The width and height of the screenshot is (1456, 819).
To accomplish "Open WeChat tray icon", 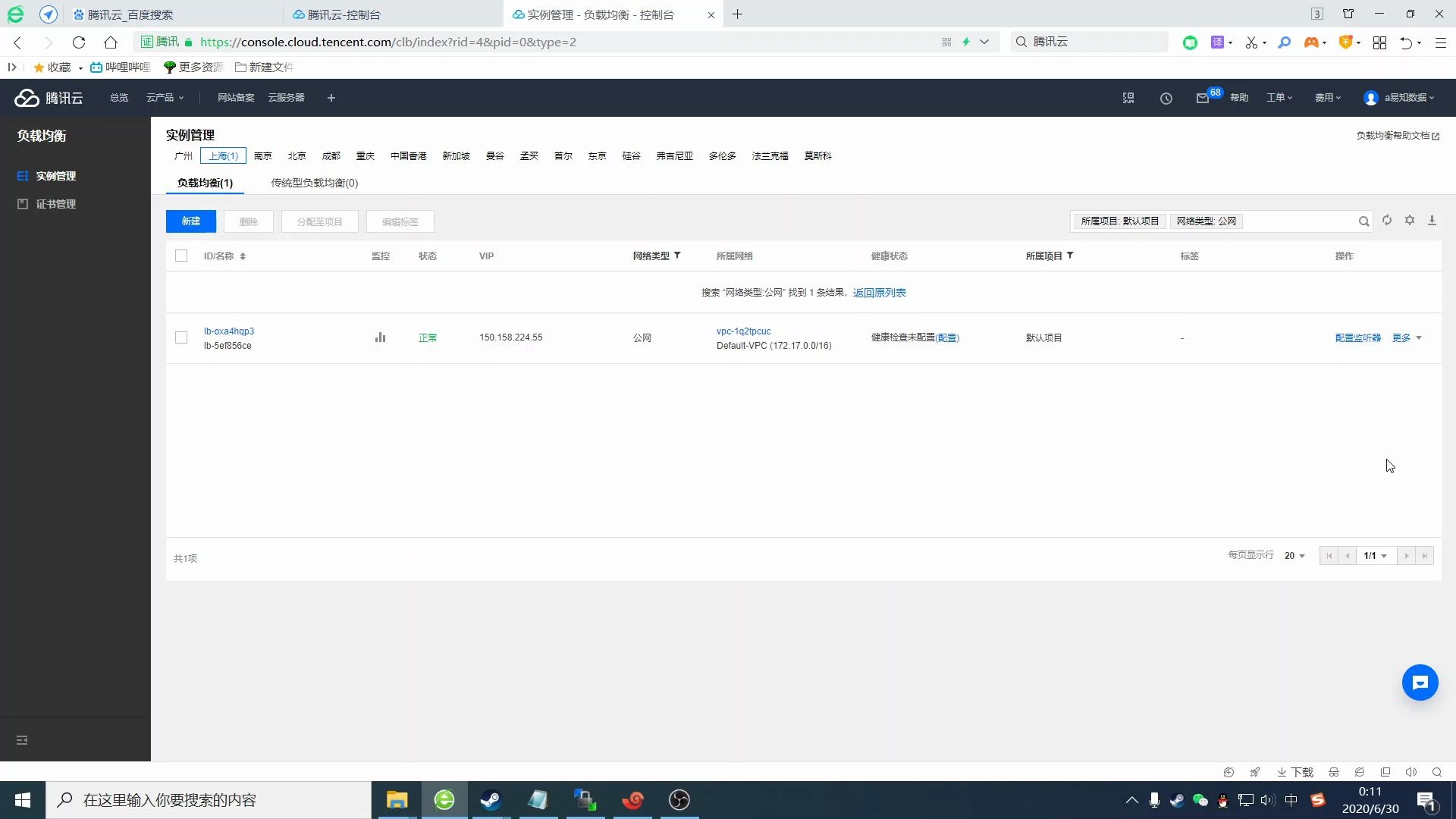I will tap(1200, 800).
